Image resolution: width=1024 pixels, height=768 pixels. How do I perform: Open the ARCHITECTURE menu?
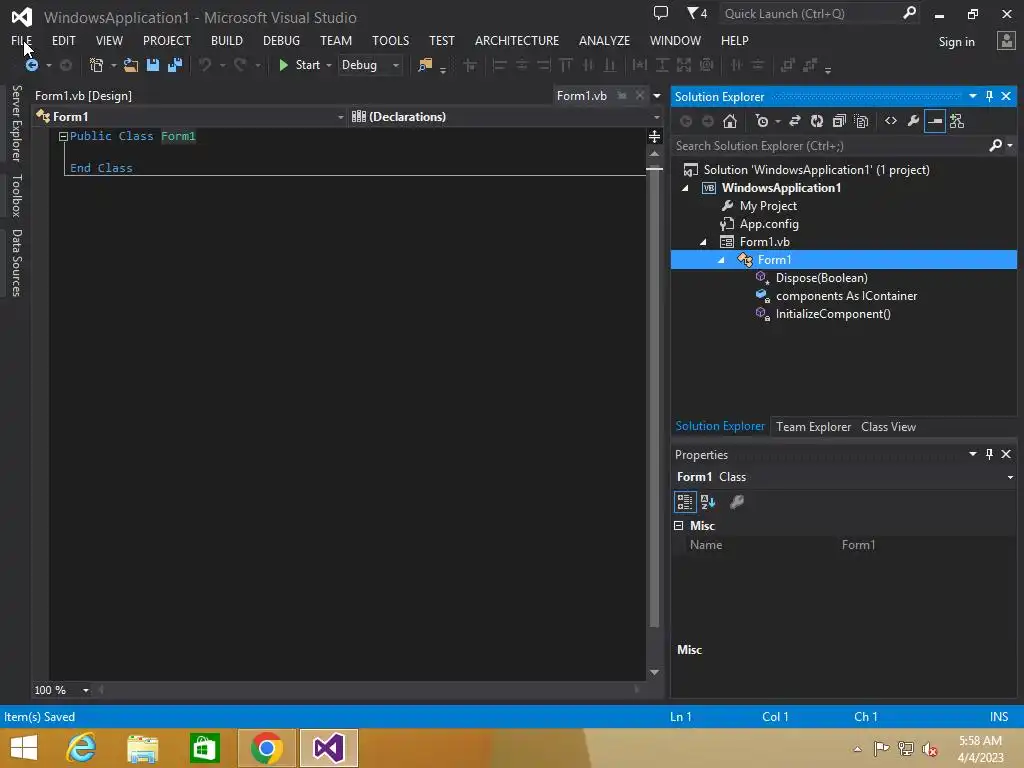coord(517,40)
